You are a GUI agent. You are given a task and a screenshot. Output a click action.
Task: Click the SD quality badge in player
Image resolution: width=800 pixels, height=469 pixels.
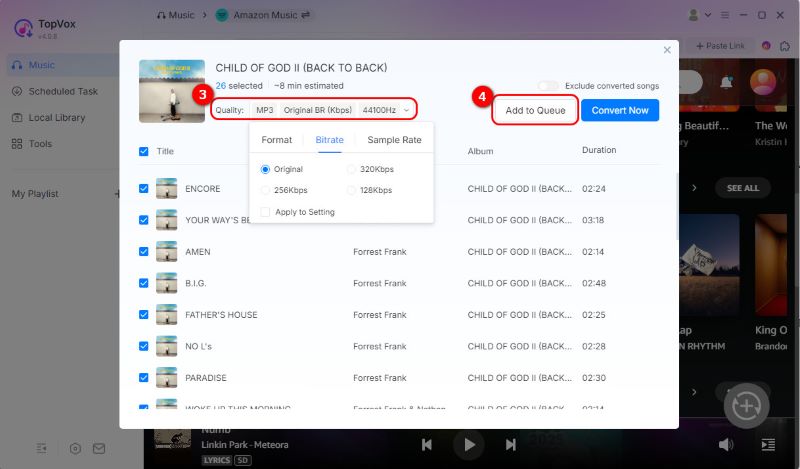[242, 460]
